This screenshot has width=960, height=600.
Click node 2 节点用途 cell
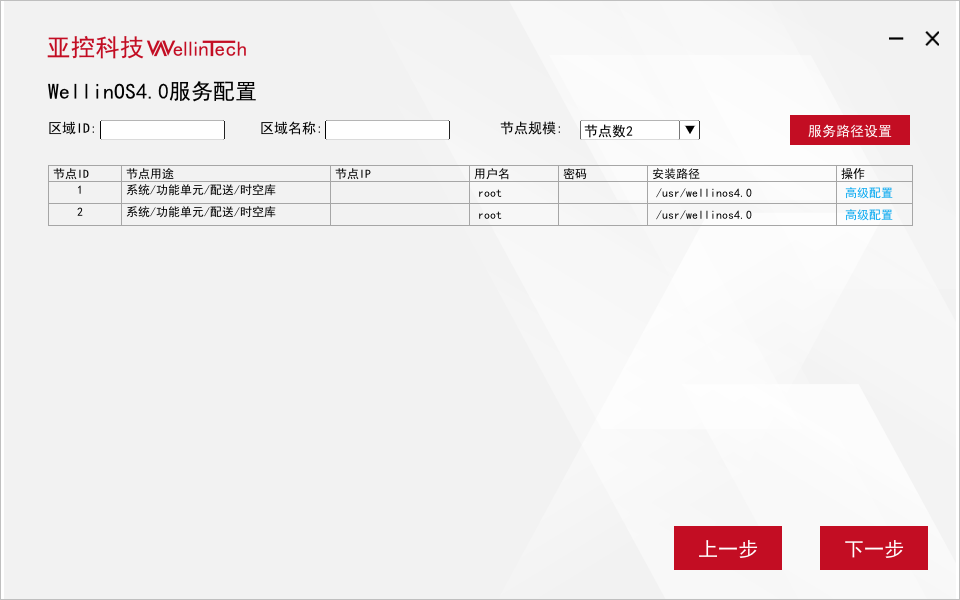click(226, 215)
